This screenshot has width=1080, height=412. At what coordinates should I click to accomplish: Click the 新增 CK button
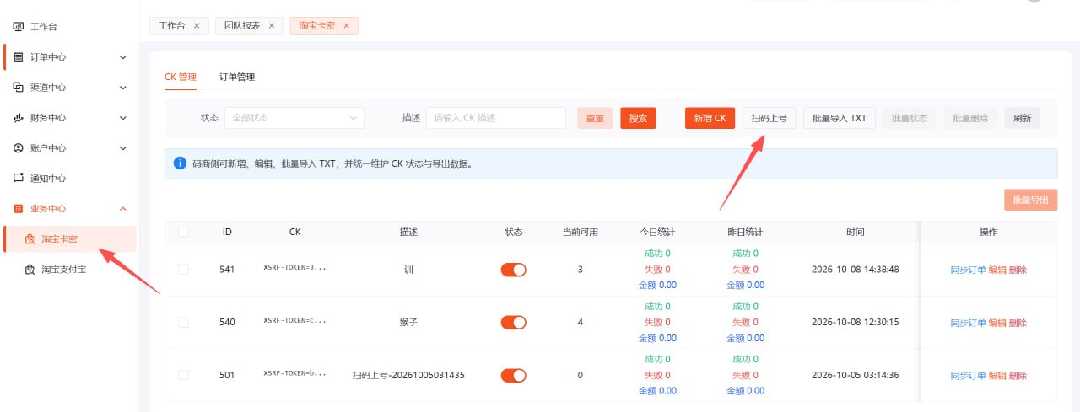pos(710,118)
